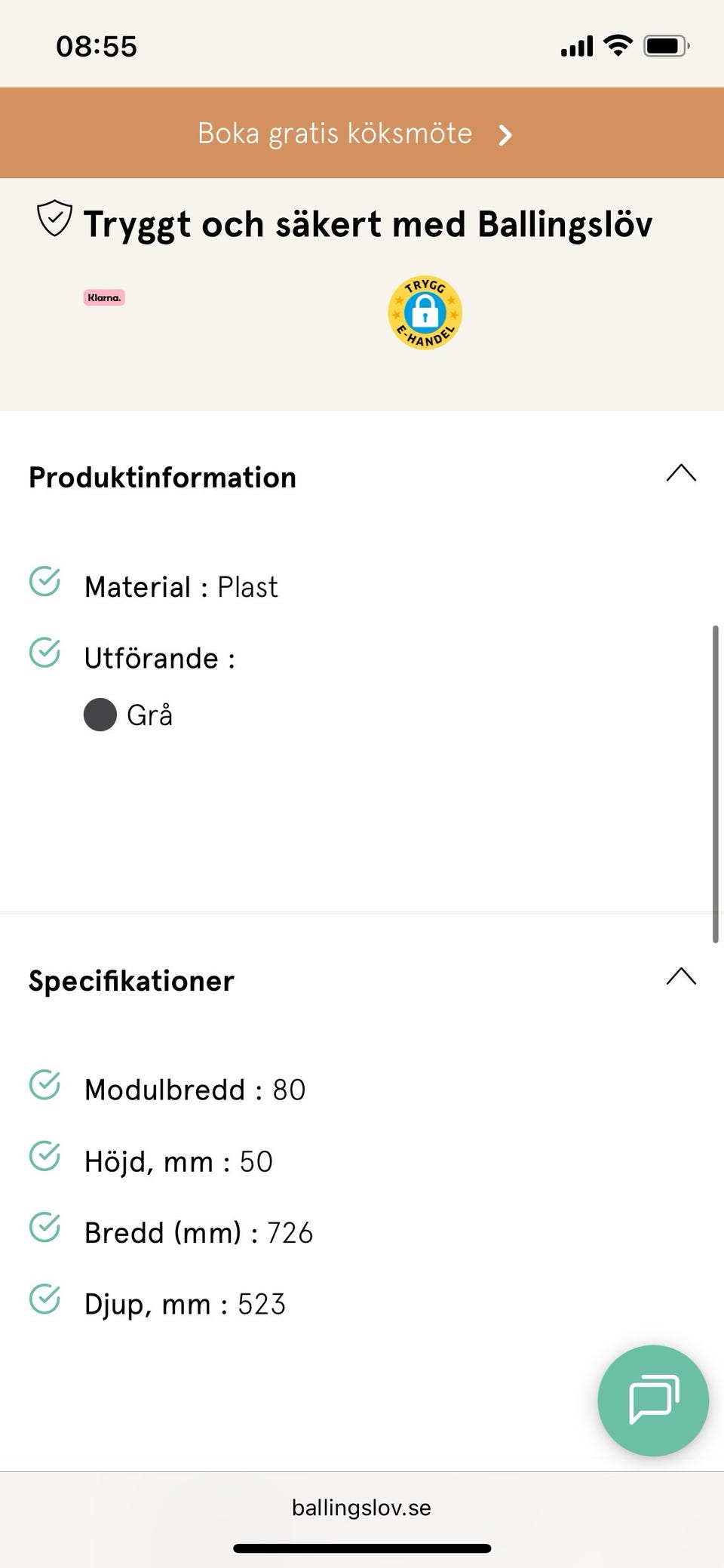Collapse the Specifikationer section chevron

681,977
